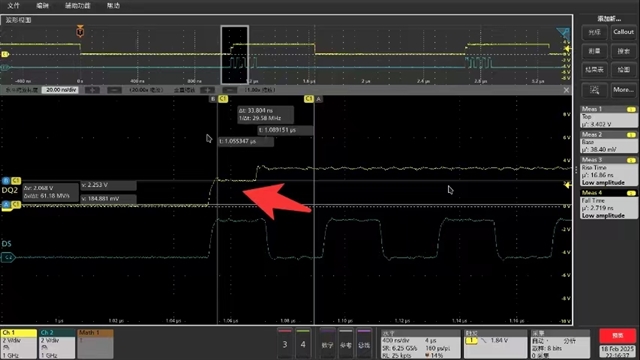Close the zoom view panel
The height and width of the screenshot is (360, 640).
pos(566,90)
